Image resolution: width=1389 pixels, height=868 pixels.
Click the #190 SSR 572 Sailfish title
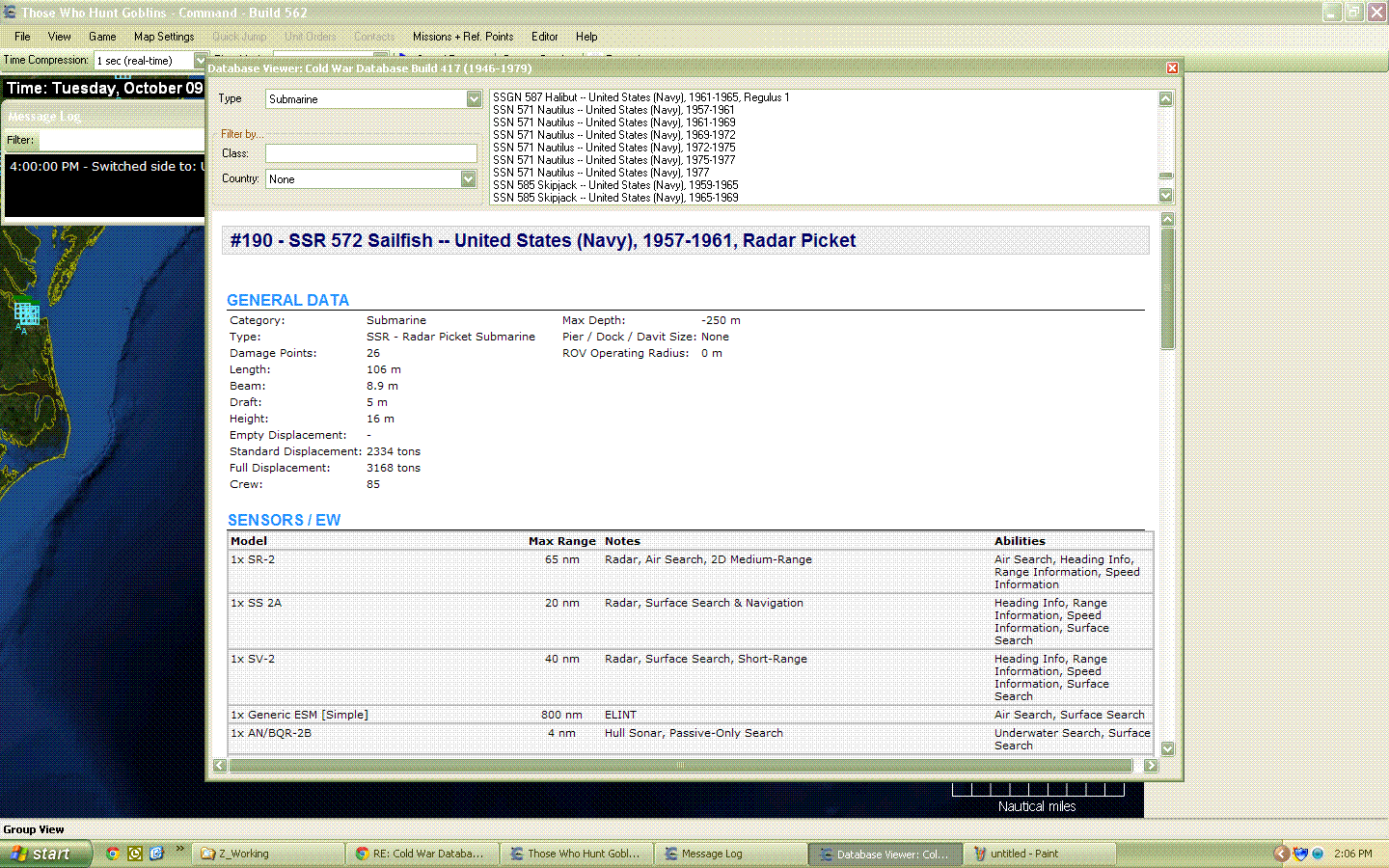point(542,240)
